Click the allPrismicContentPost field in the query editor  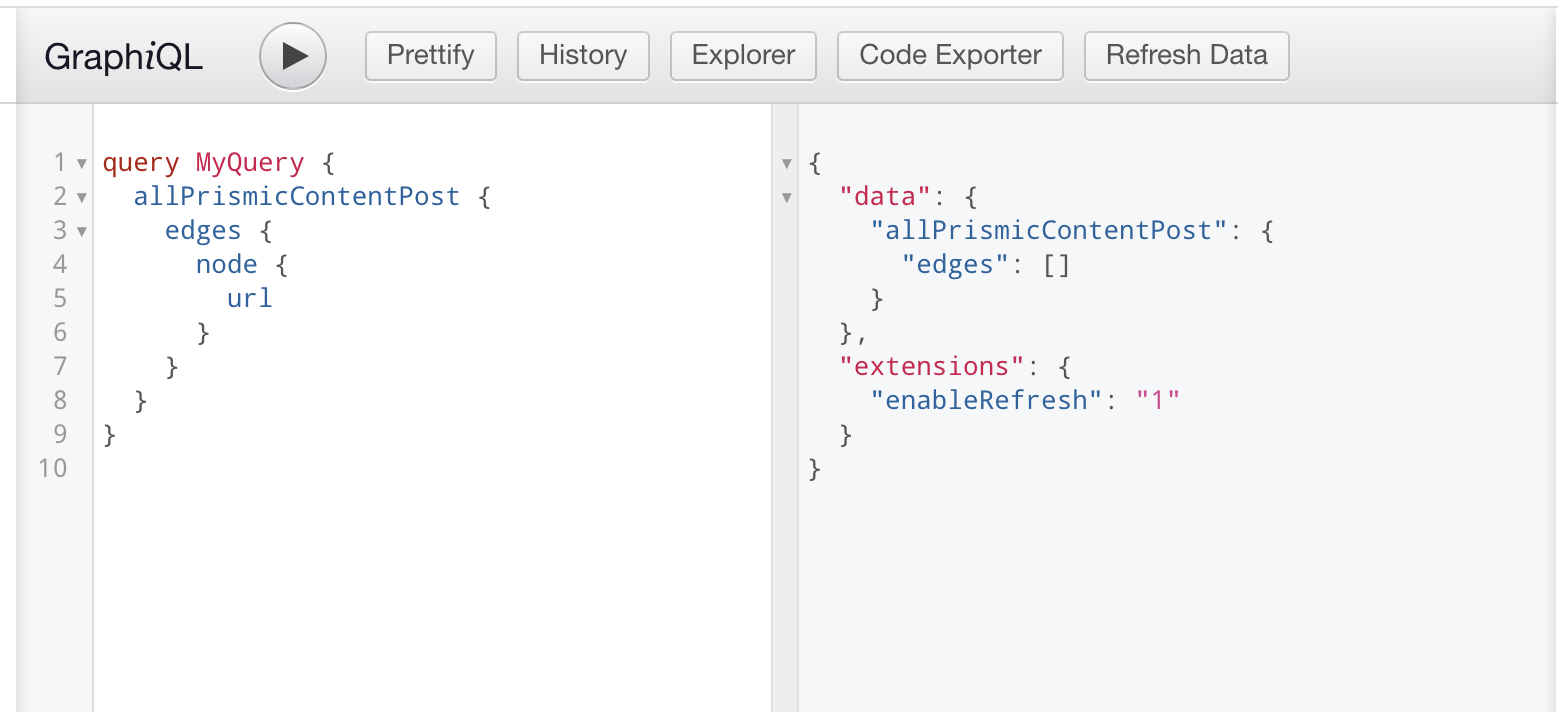click(x=297, y=196)
